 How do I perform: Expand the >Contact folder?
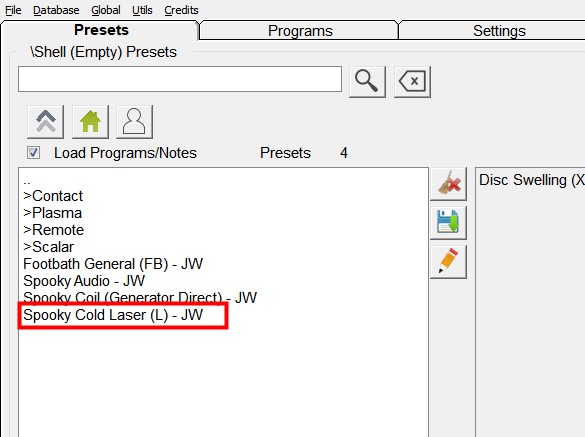point(53,196)
